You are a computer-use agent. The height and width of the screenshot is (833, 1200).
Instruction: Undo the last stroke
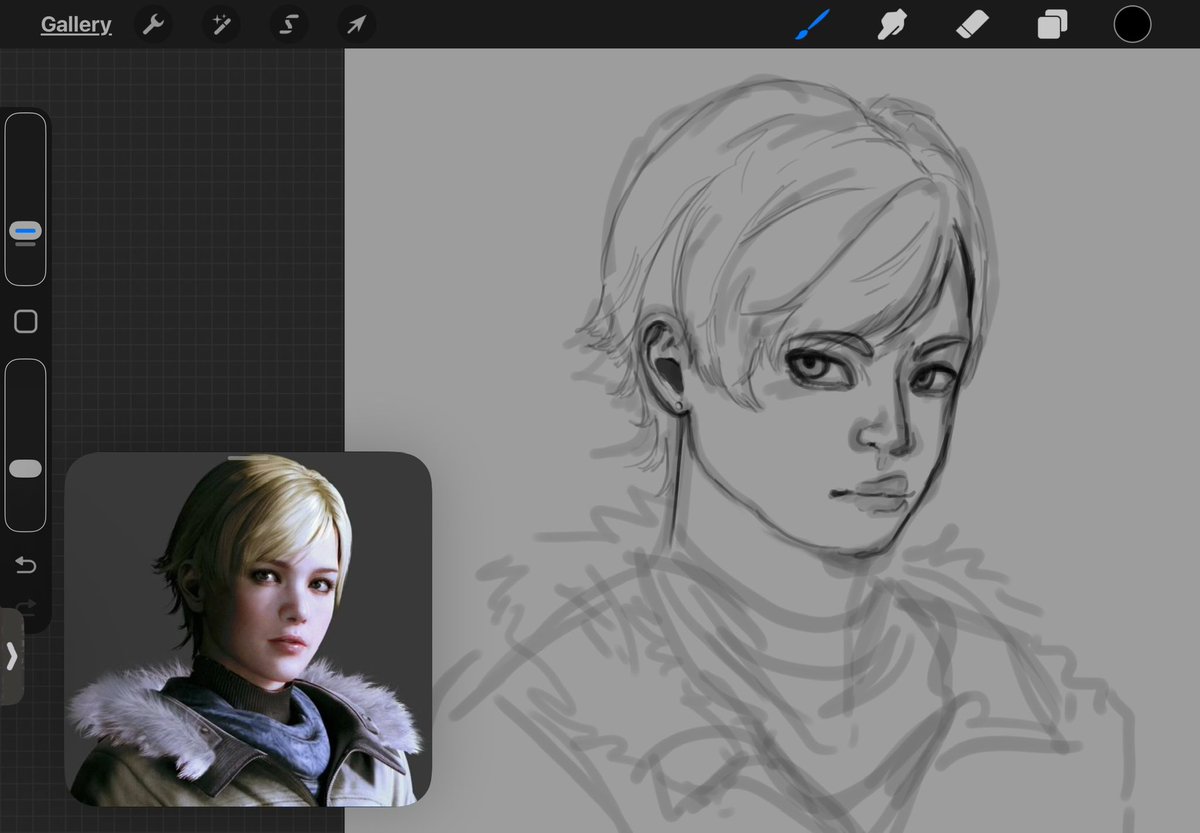point(25,566)
